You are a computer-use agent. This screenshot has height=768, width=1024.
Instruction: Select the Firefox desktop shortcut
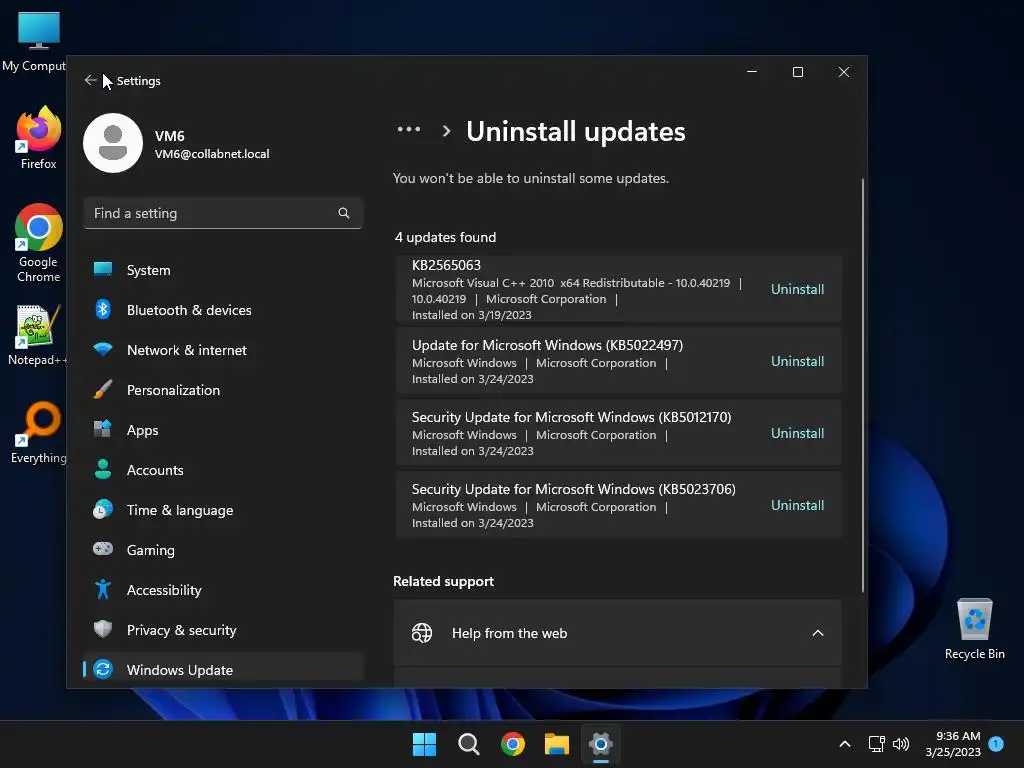coord(39,138)
